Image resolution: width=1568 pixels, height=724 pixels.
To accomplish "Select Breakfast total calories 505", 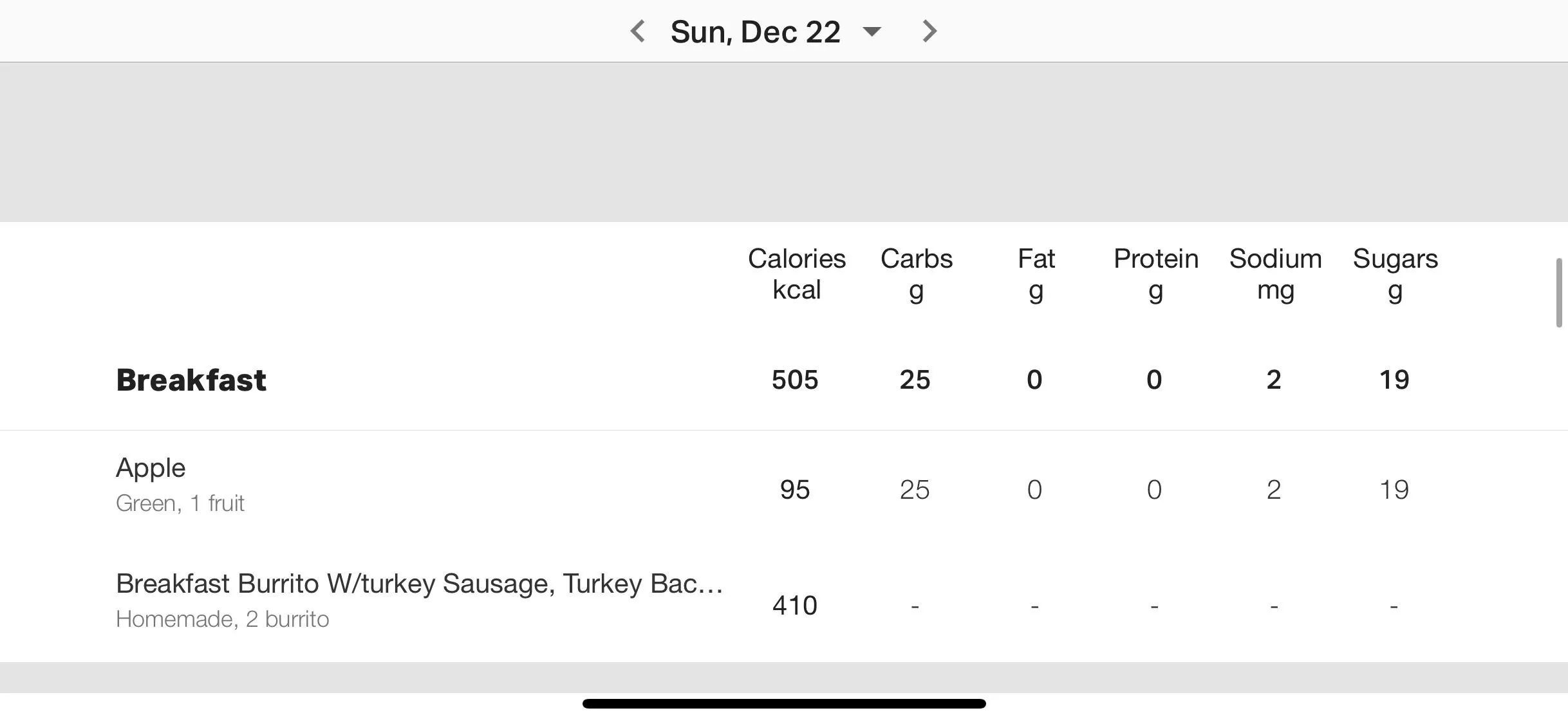I will [x=795, y=380].
